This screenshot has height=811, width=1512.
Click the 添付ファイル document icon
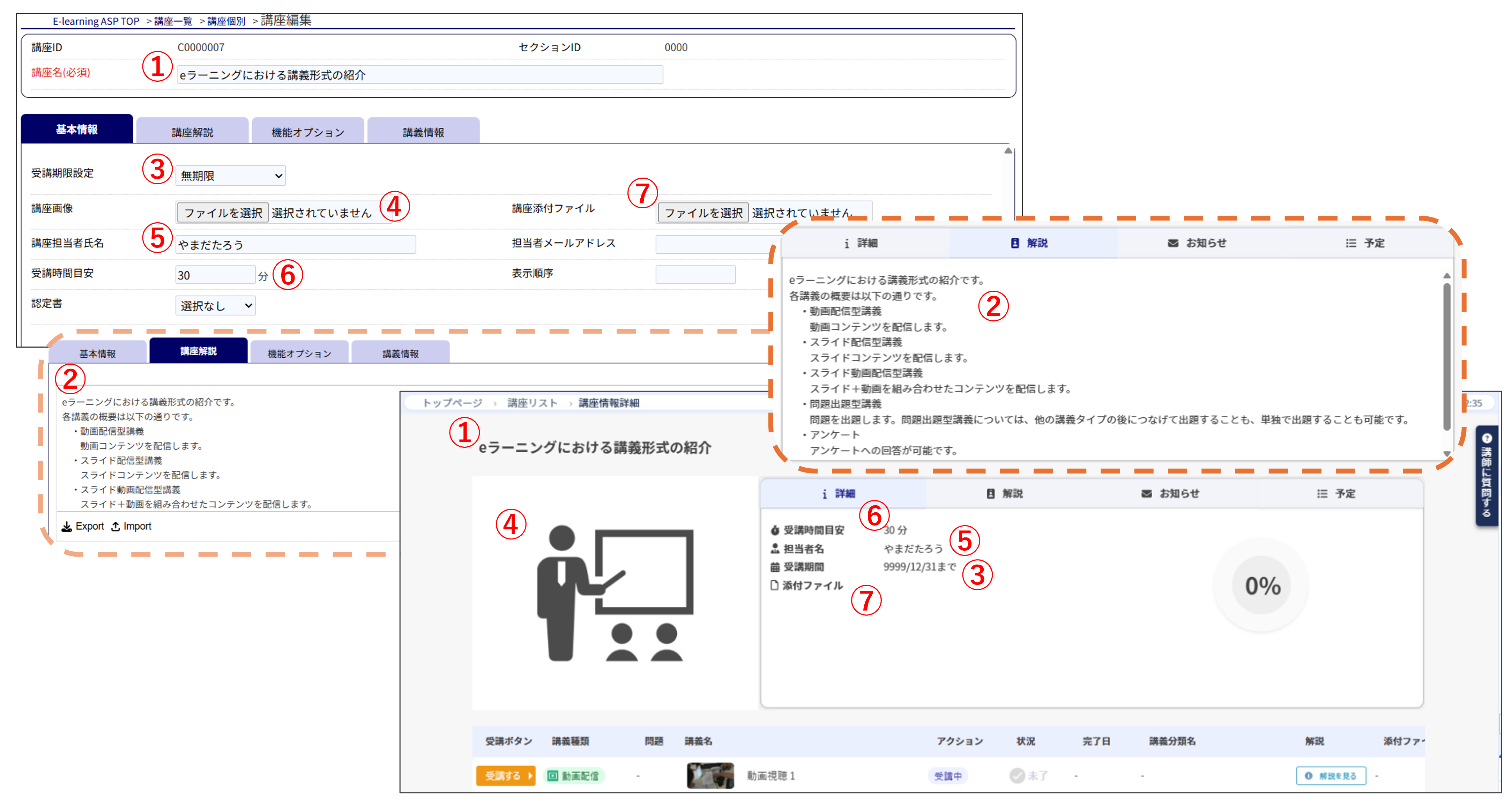tap(774, 585)
